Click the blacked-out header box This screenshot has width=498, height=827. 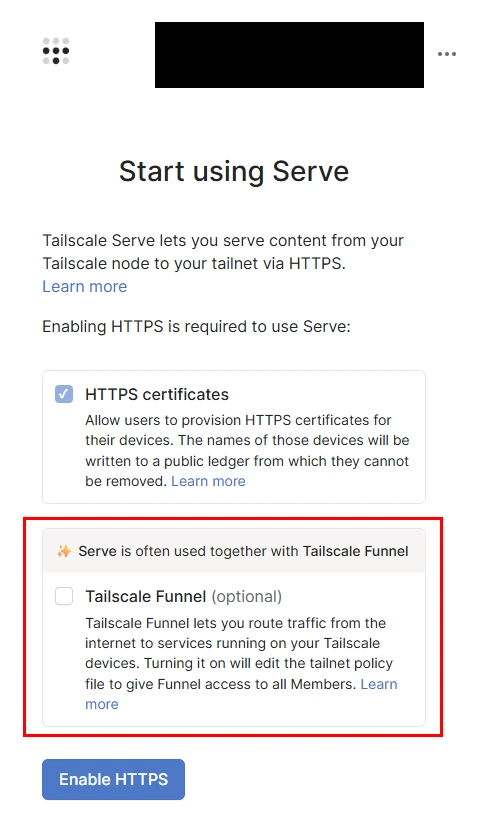click(289, 55)
